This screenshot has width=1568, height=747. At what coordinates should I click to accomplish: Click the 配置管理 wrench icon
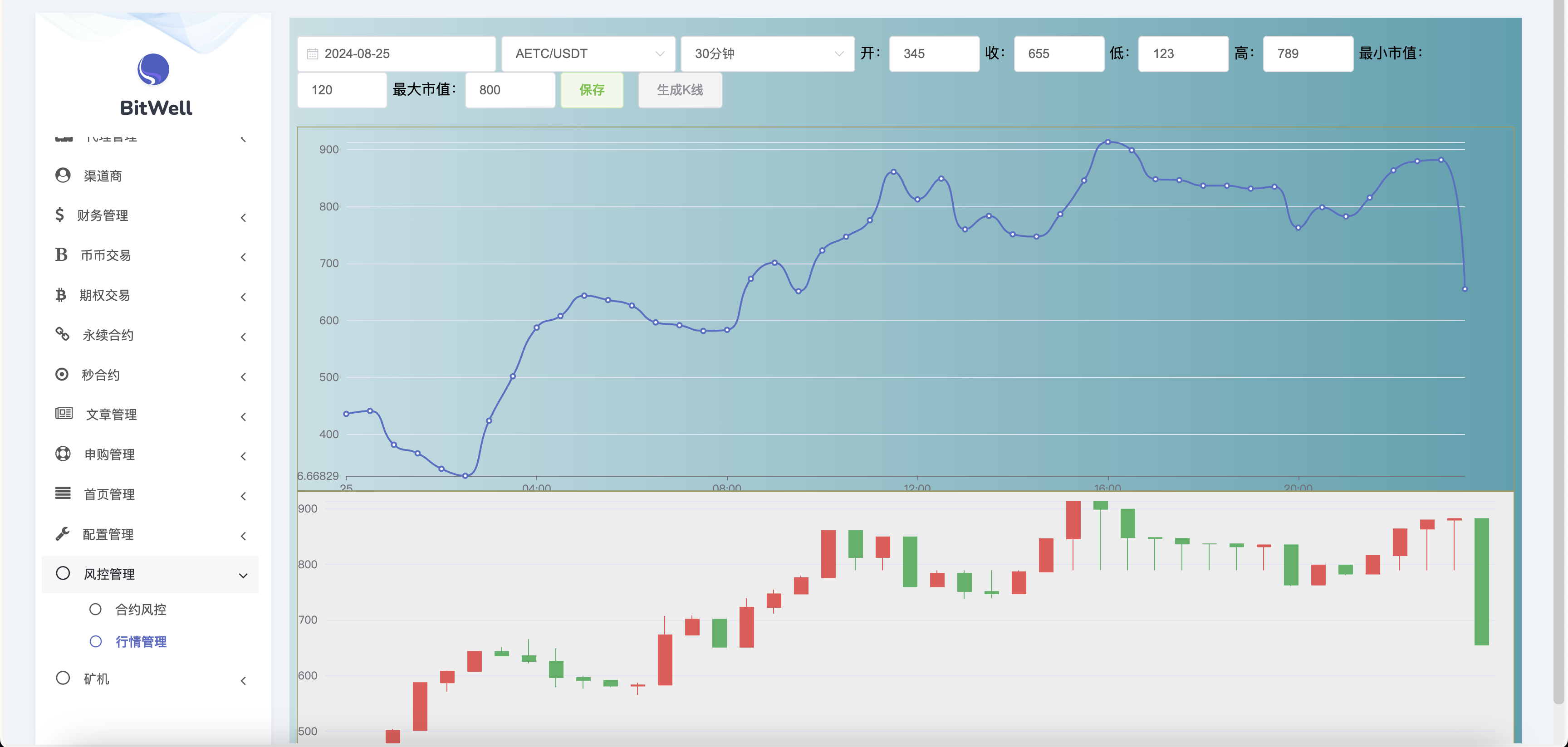[x=62, y=533]
